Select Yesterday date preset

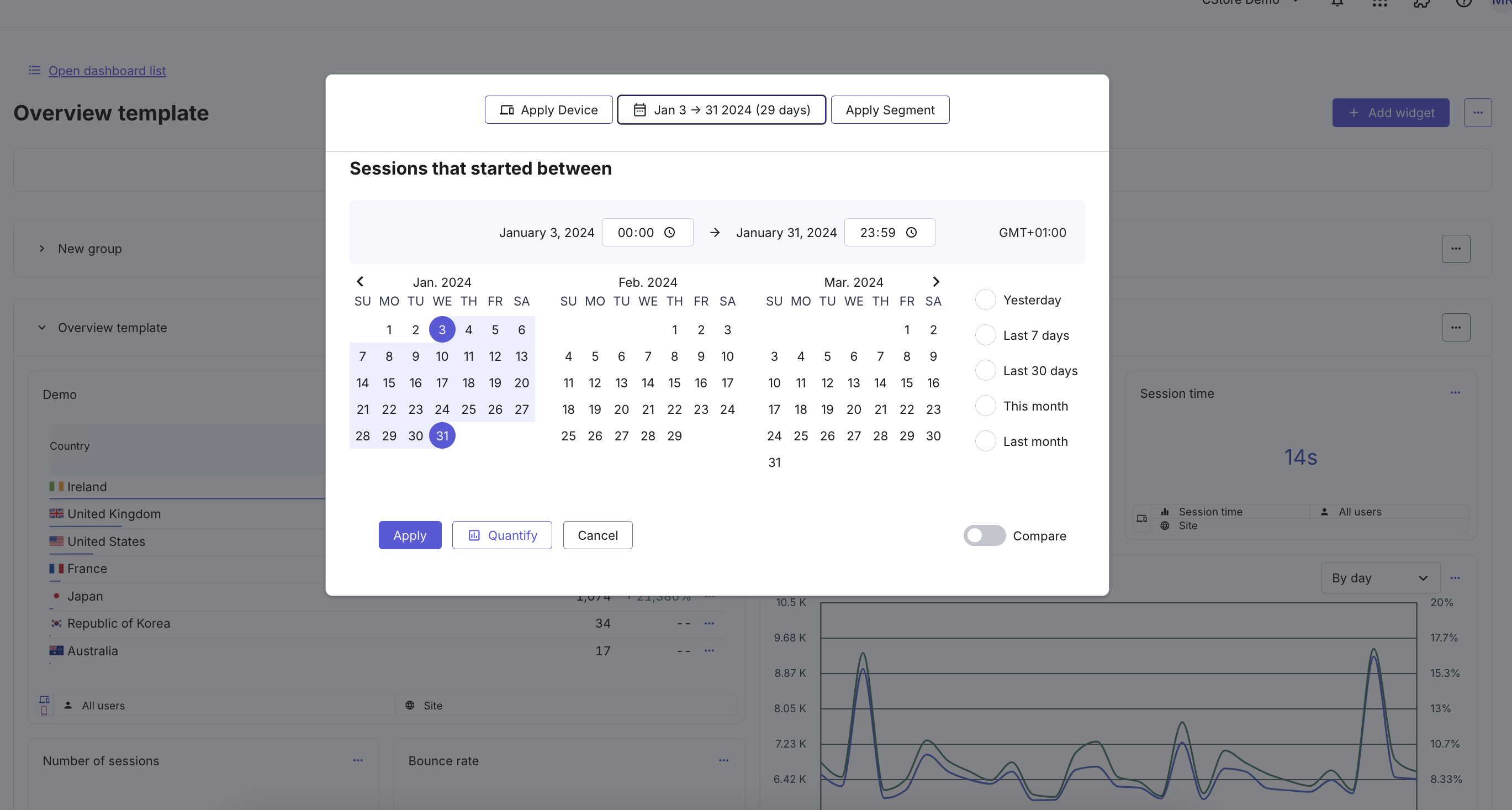click(986, 299)
